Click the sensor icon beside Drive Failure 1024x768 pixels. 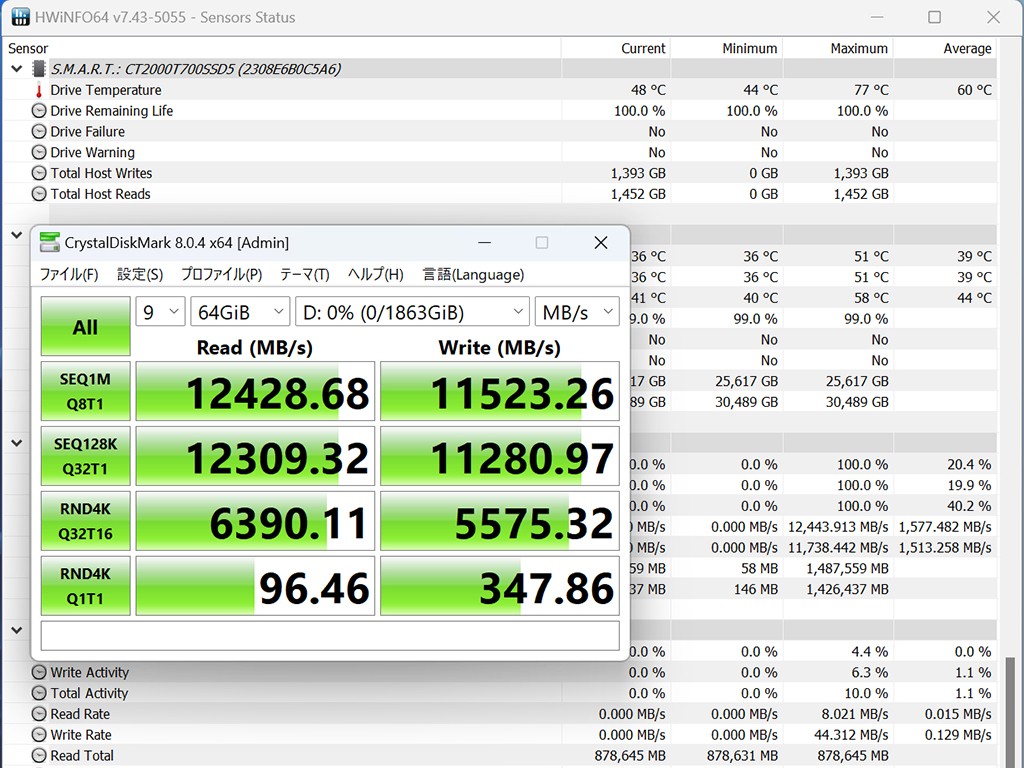click(39, 132)
